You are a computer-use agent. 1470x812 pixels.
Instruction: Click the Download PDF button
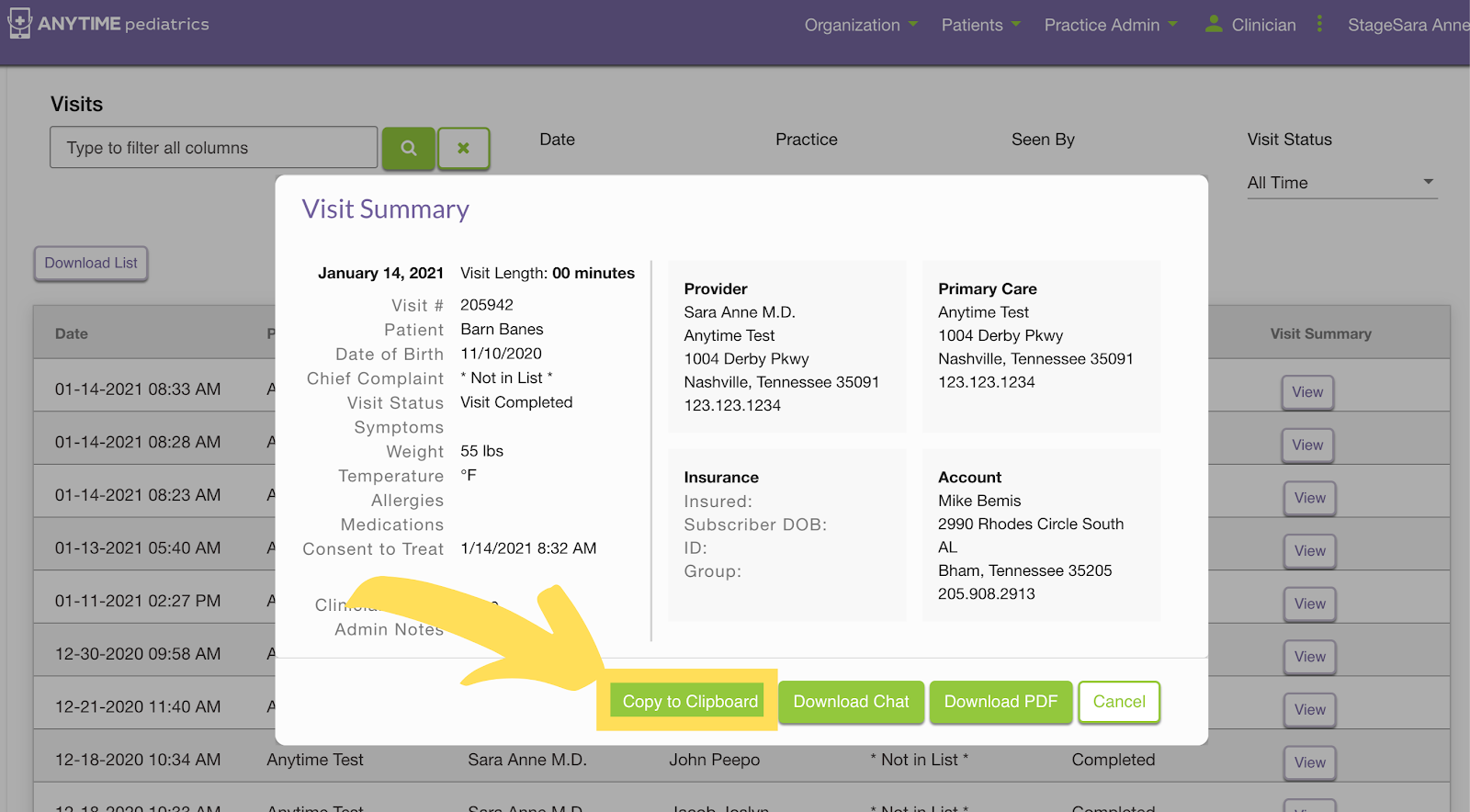[1001, 702]
